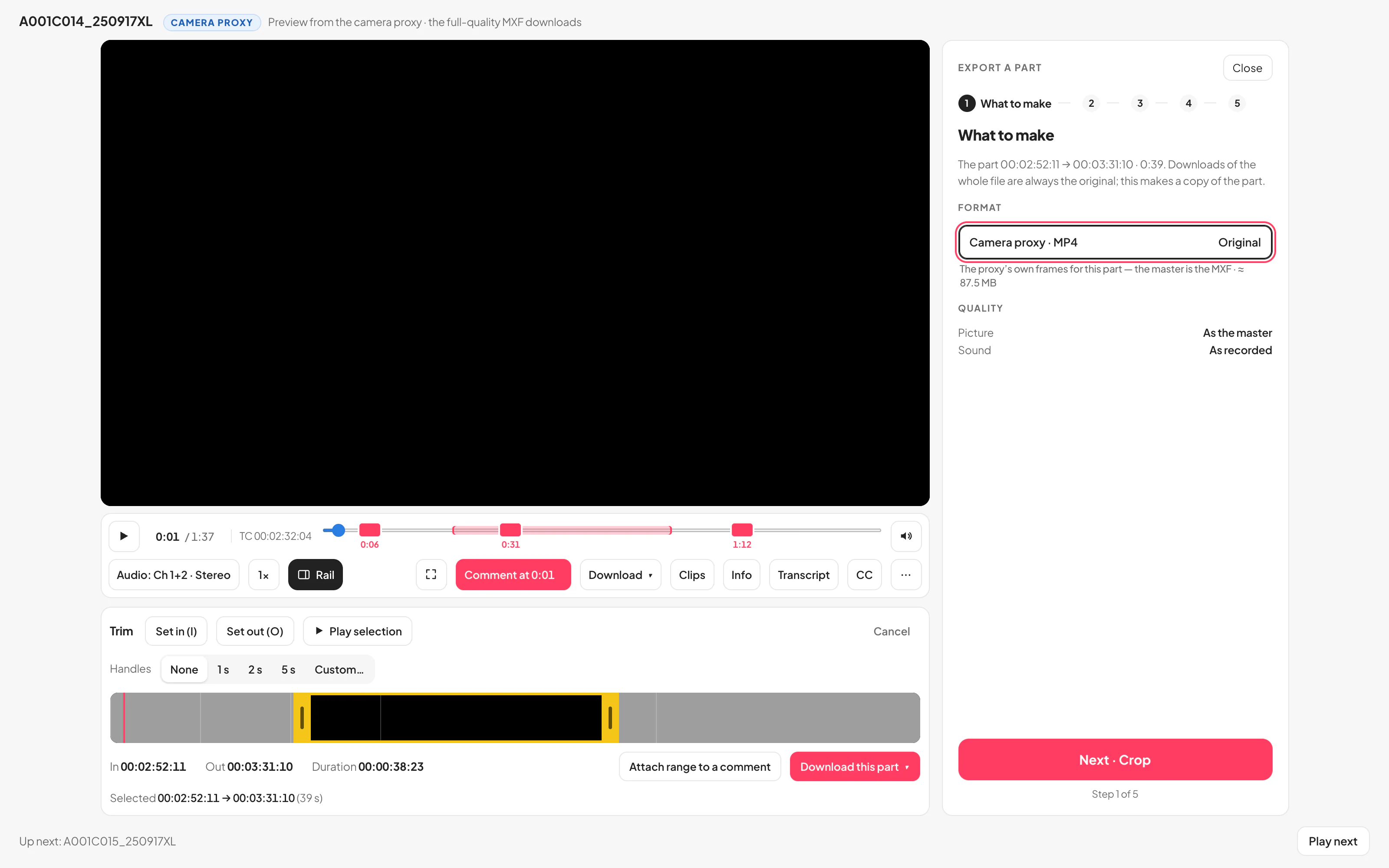This screenshot has height=868, width=1389.
Task: Go to export step 2
Action: click(x=1091, y=103)
